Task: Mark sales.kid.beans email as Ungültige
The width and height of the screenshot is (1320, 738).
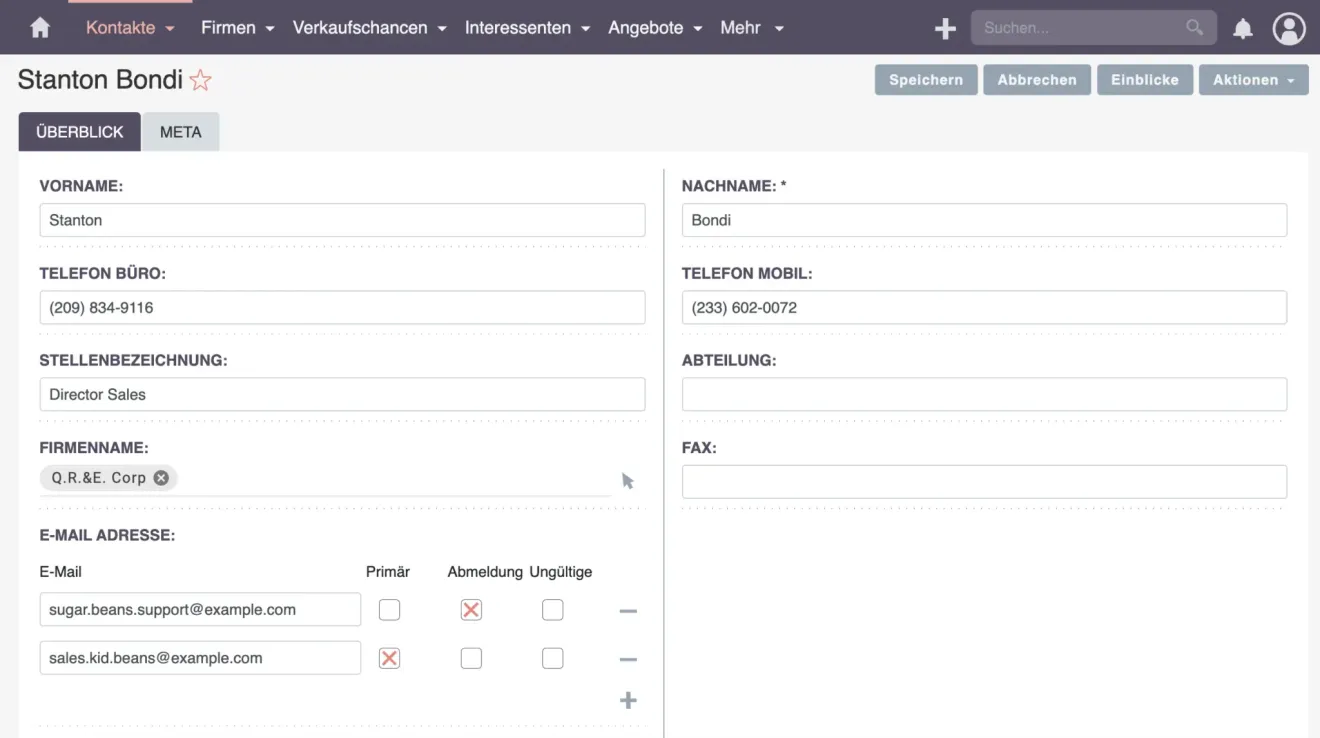Action: (x=552, y=657)
